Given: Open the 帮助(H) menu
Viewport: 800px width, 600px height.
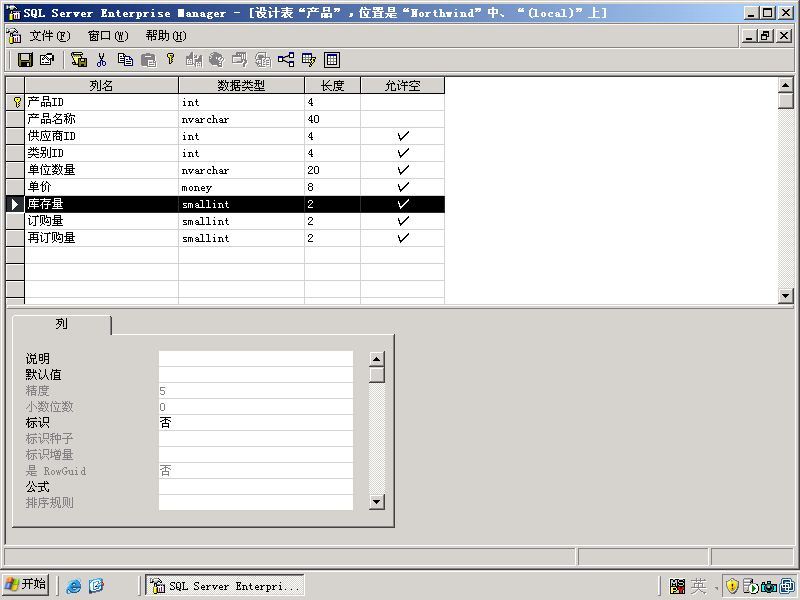Looking at the screenshot, I should coord(166,36).
